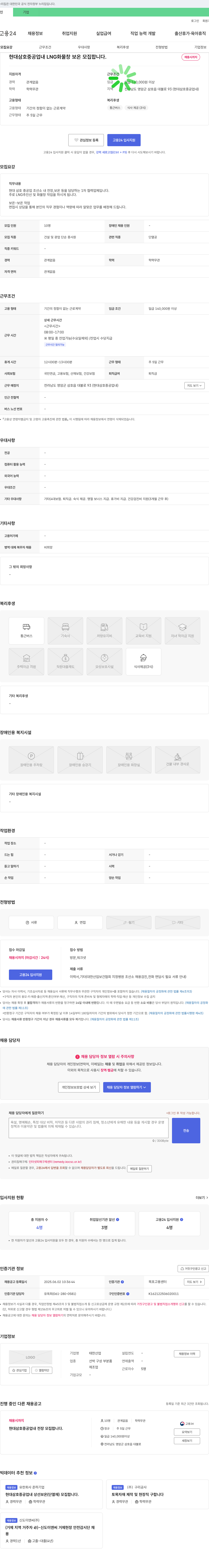Click the 전송 submit button
Screen dimensions: 209x1568
(186, 1130)
